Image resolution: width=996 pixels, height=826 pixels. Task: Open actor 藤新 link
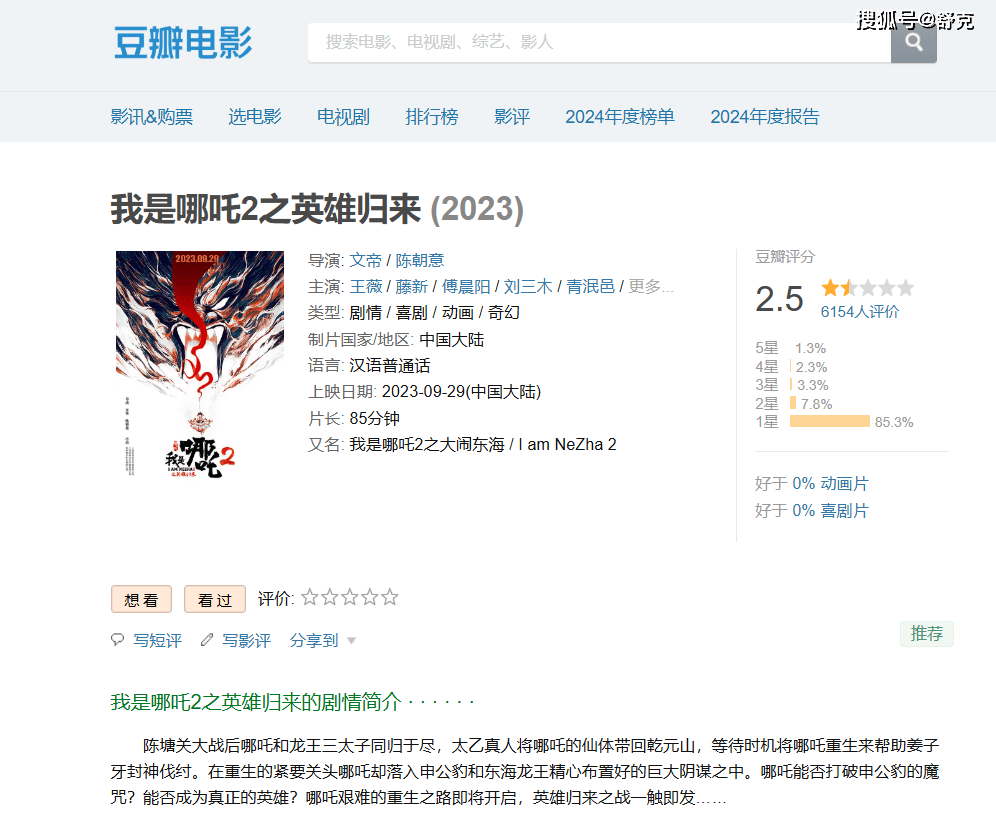[412, 287]
